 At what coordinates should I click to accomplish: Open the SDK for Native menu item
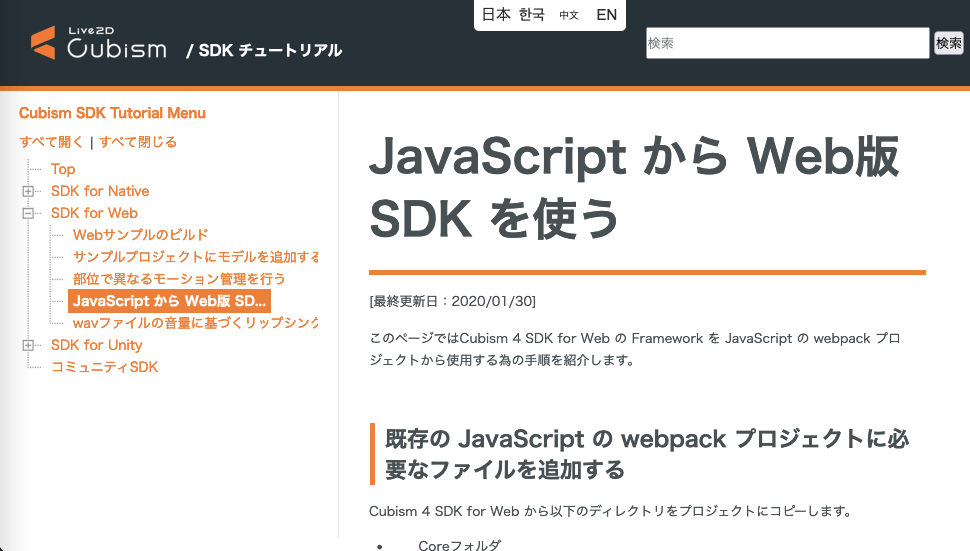coord(100,191)
